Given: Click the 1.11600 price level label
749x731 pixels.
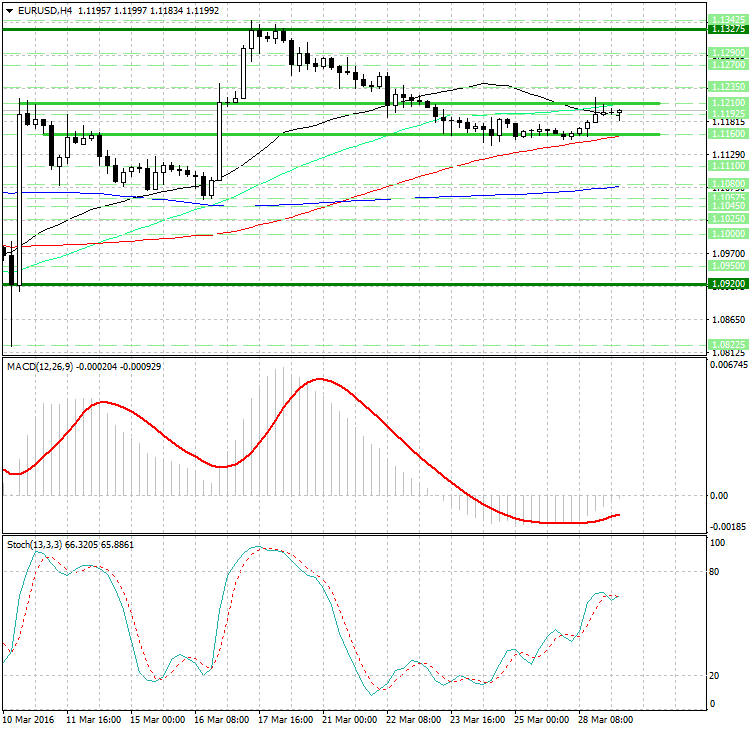Looking at the screenshot, I should pyautogui.click(x=728, y=134).
